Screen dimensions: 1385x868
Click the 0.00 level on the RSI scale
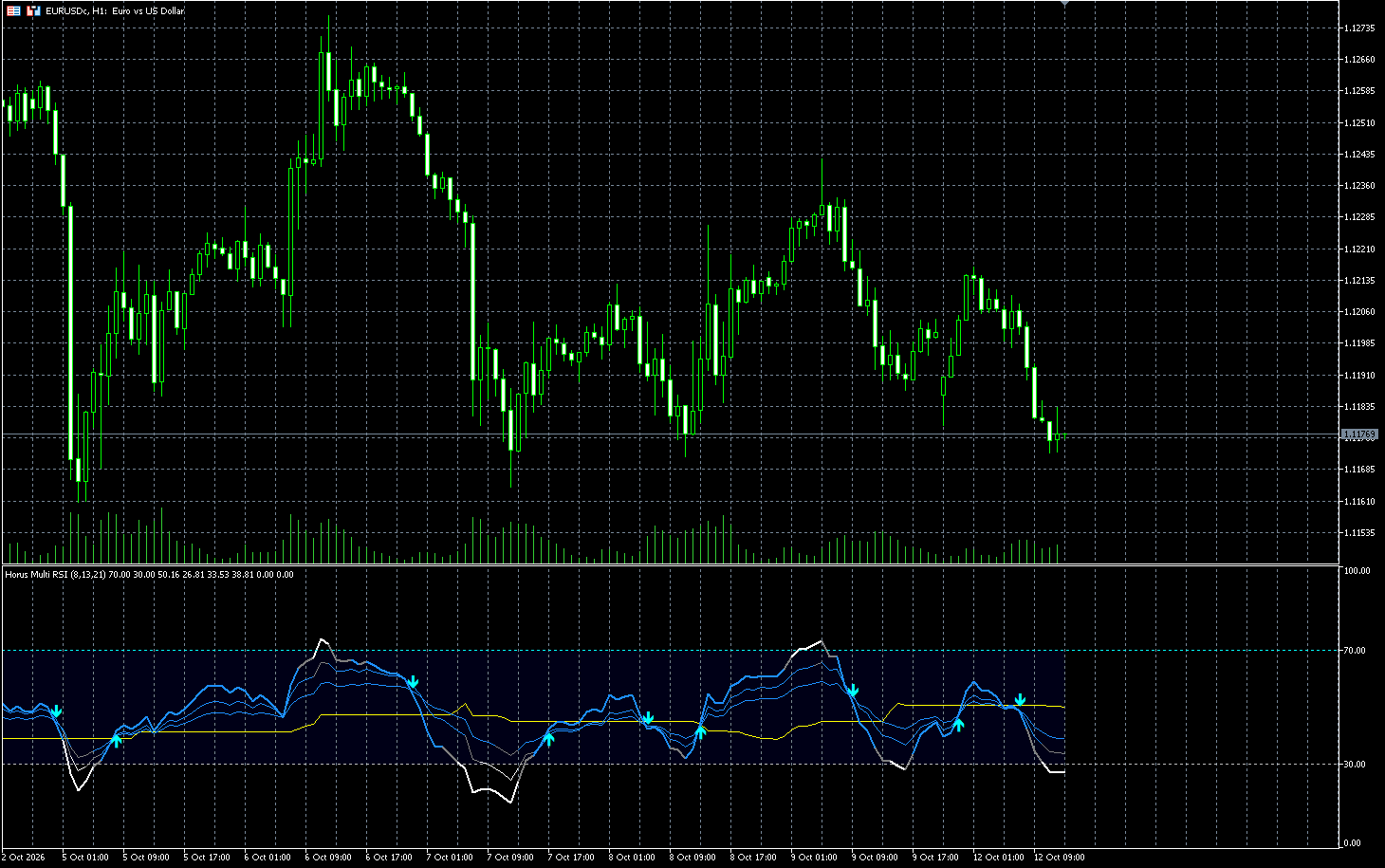point(1353,843)
